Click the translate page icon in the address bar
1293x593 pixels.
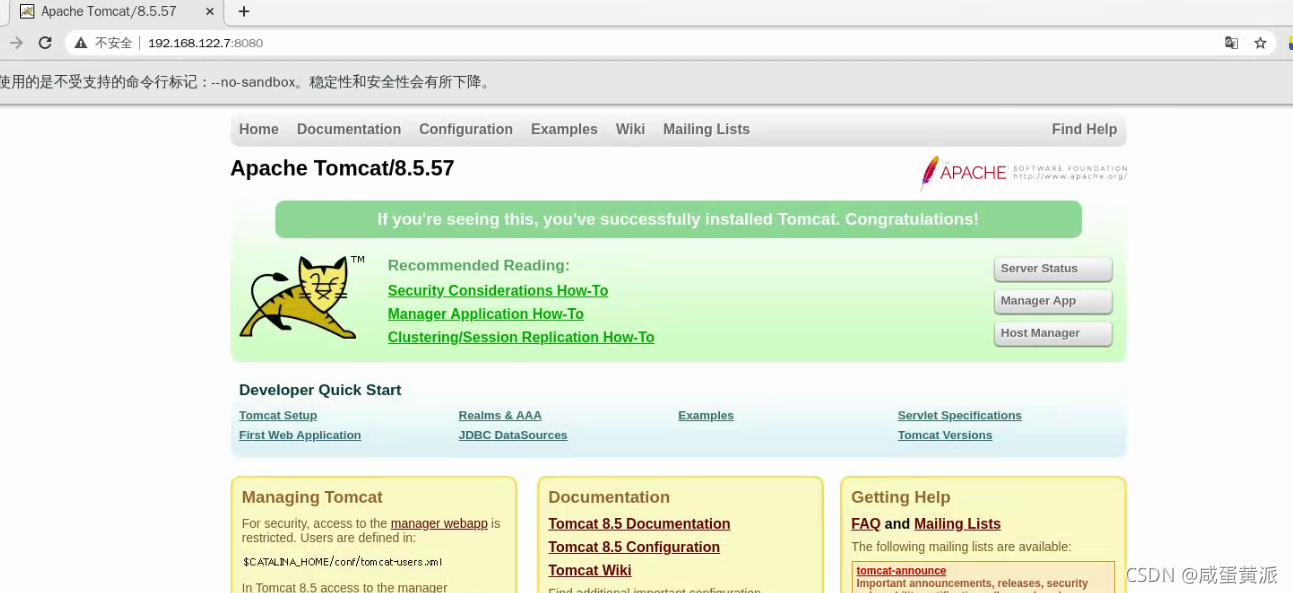(x=1231, y=43)
